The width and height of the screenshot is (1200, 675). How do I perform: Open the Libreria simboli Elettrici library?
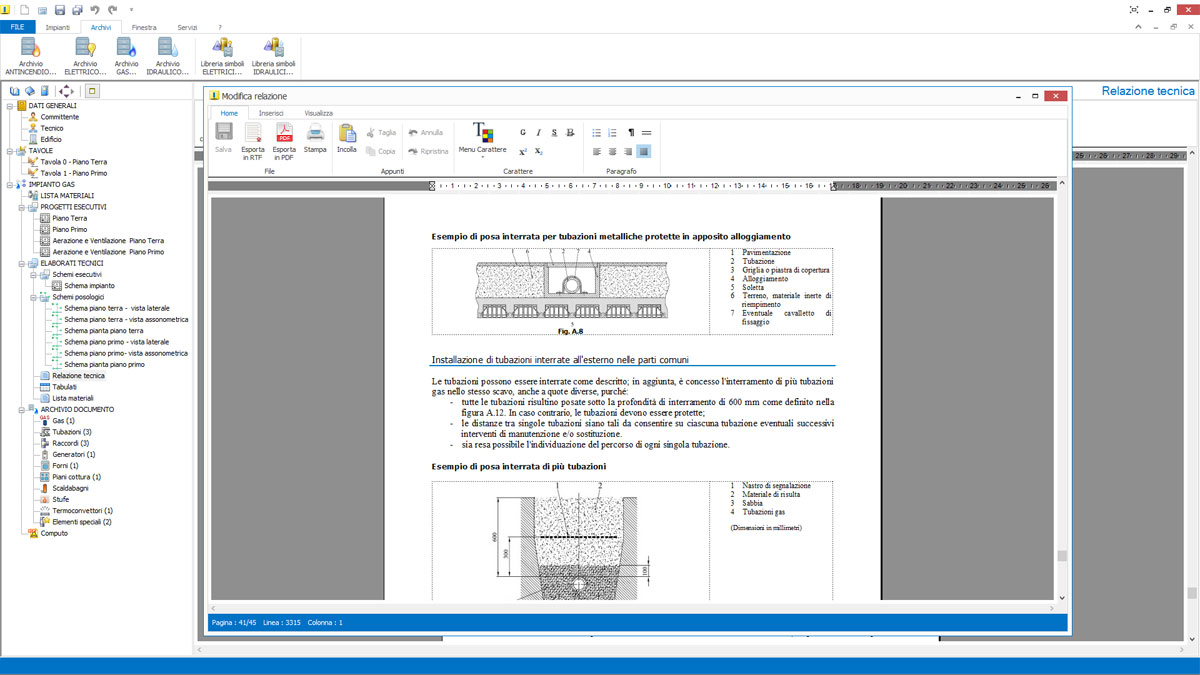pos(222,56)
